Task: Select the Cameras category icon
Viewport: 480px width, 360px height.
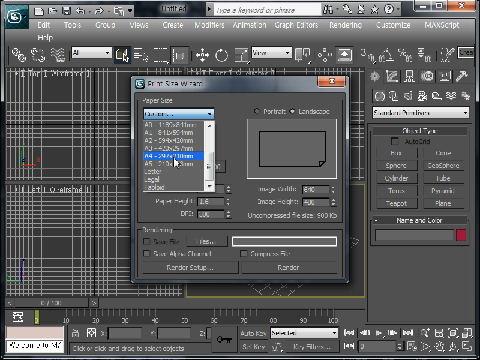Action: (x=422, y=96)
